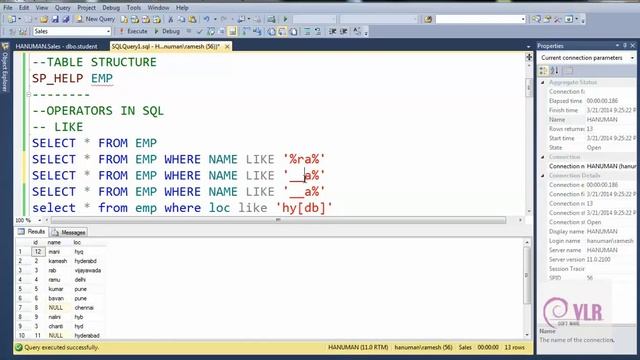Viewport: 640px width, 360px height.
Task: Click the Parse checkmark icon
Action: (x=200, y=31)
